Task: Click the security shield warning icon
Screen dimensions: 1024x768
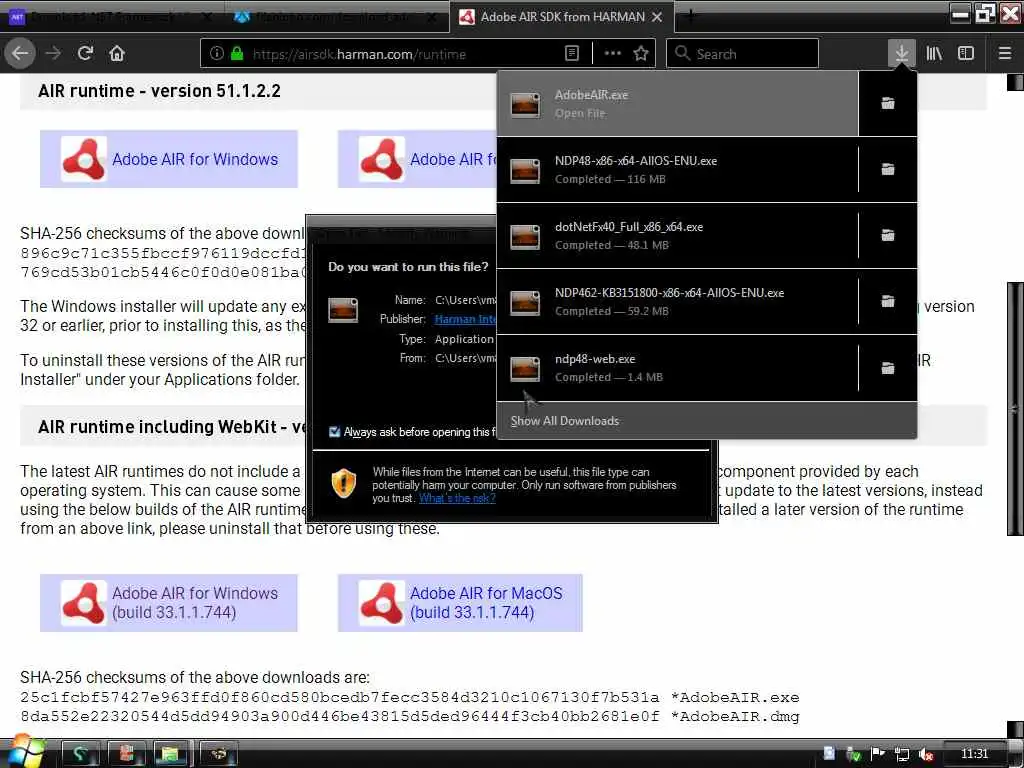Action: 344,484
